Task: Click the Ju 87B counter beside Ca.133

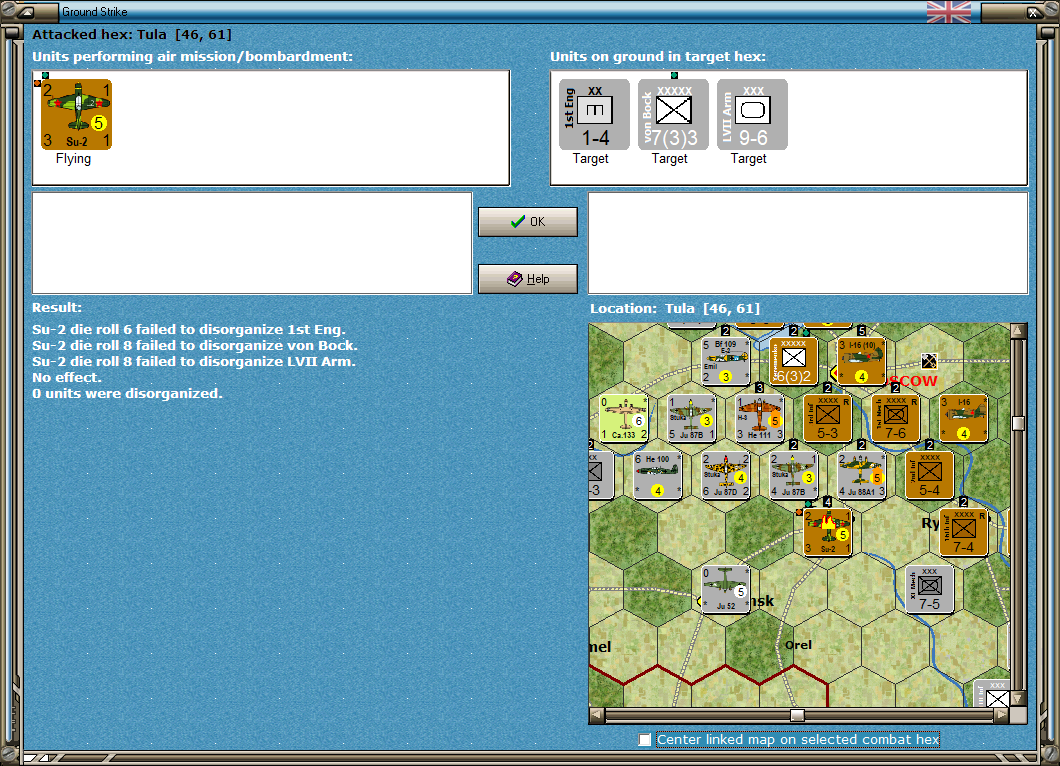Action: (691, 418)
